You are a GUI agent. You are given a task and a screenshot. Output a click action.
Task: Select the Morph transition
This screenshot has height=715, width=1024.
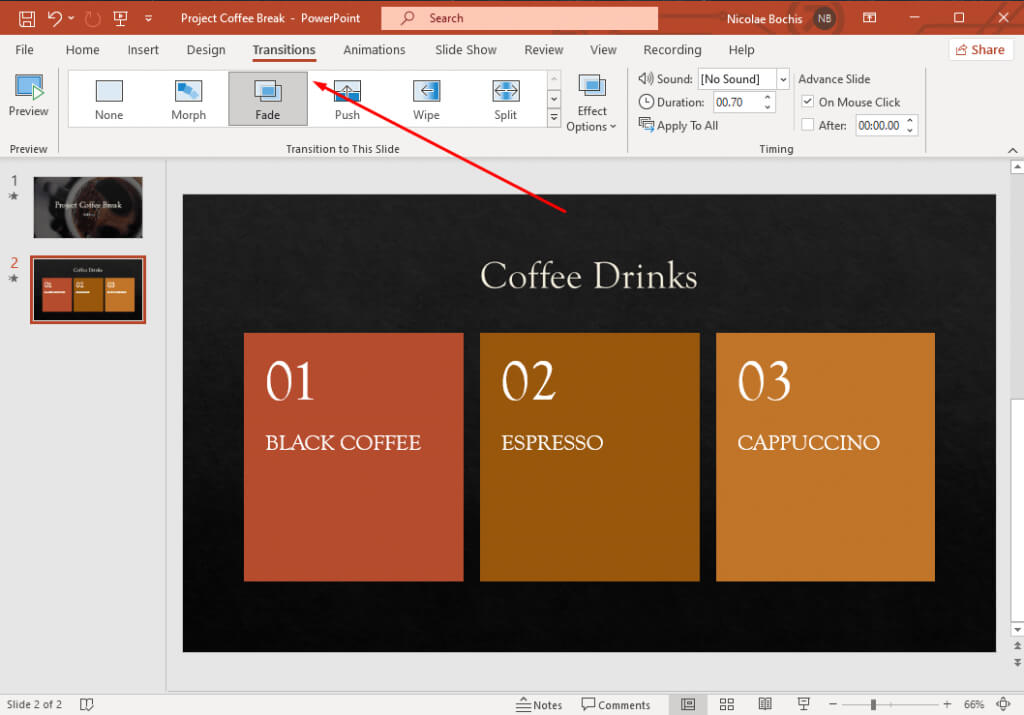188,98
